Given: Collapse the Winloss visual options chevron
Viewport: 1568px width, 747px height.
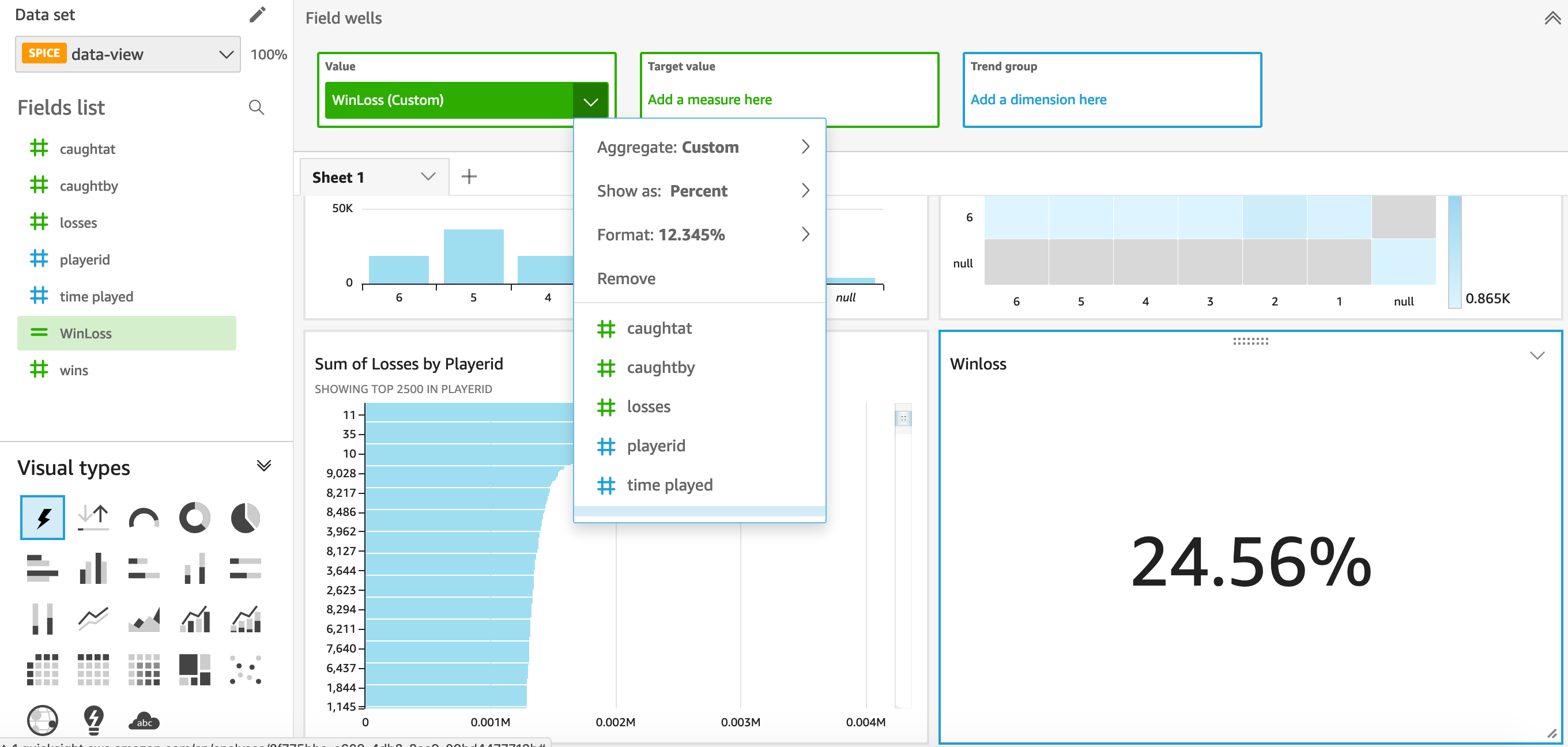Looking at the screenshot, I should [x=1538, y=356].
